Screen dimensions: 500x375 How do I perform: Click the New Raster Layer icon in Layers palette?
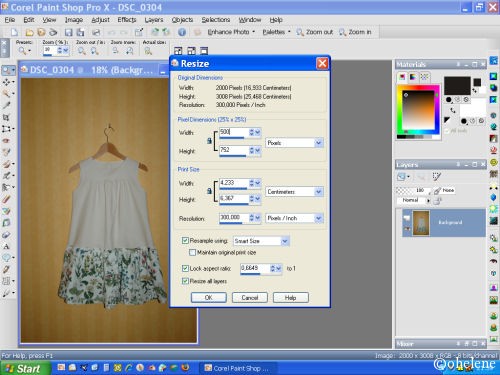(402, 176)
